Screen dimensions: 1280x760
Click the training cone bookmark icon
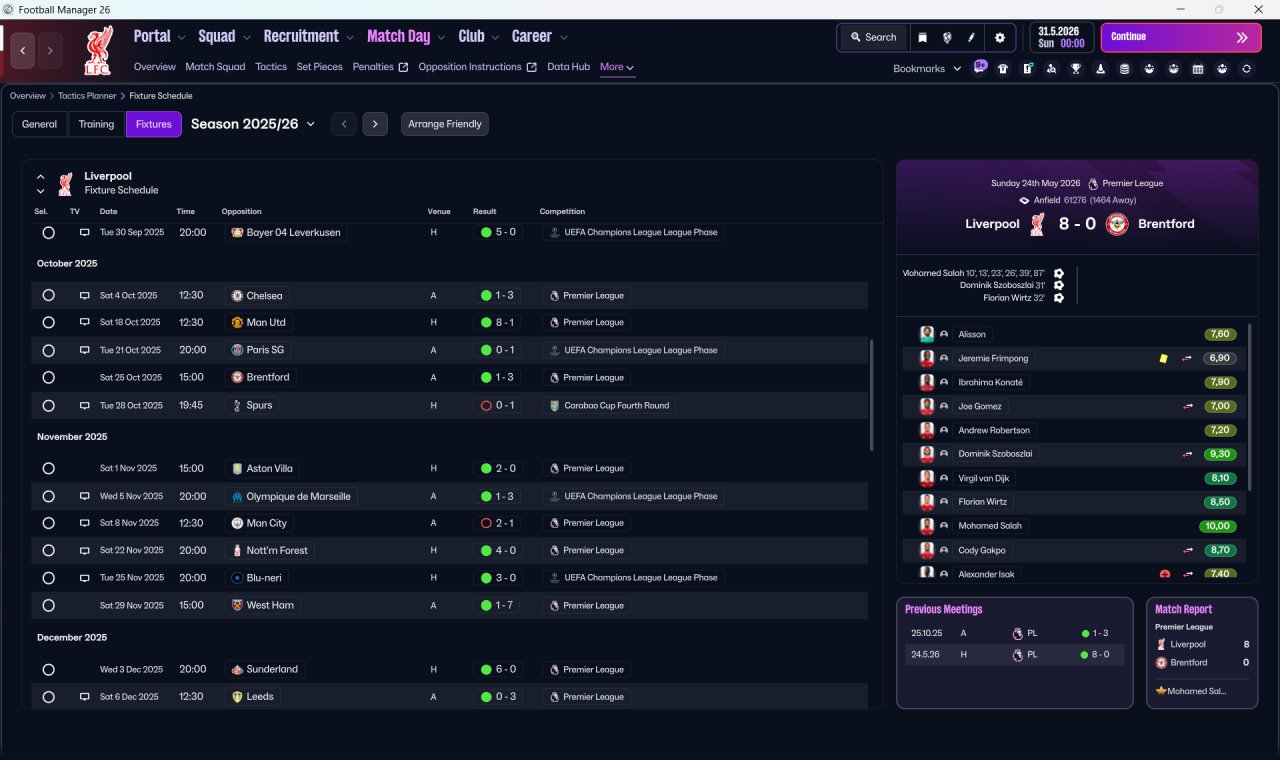pos(1100,69)
